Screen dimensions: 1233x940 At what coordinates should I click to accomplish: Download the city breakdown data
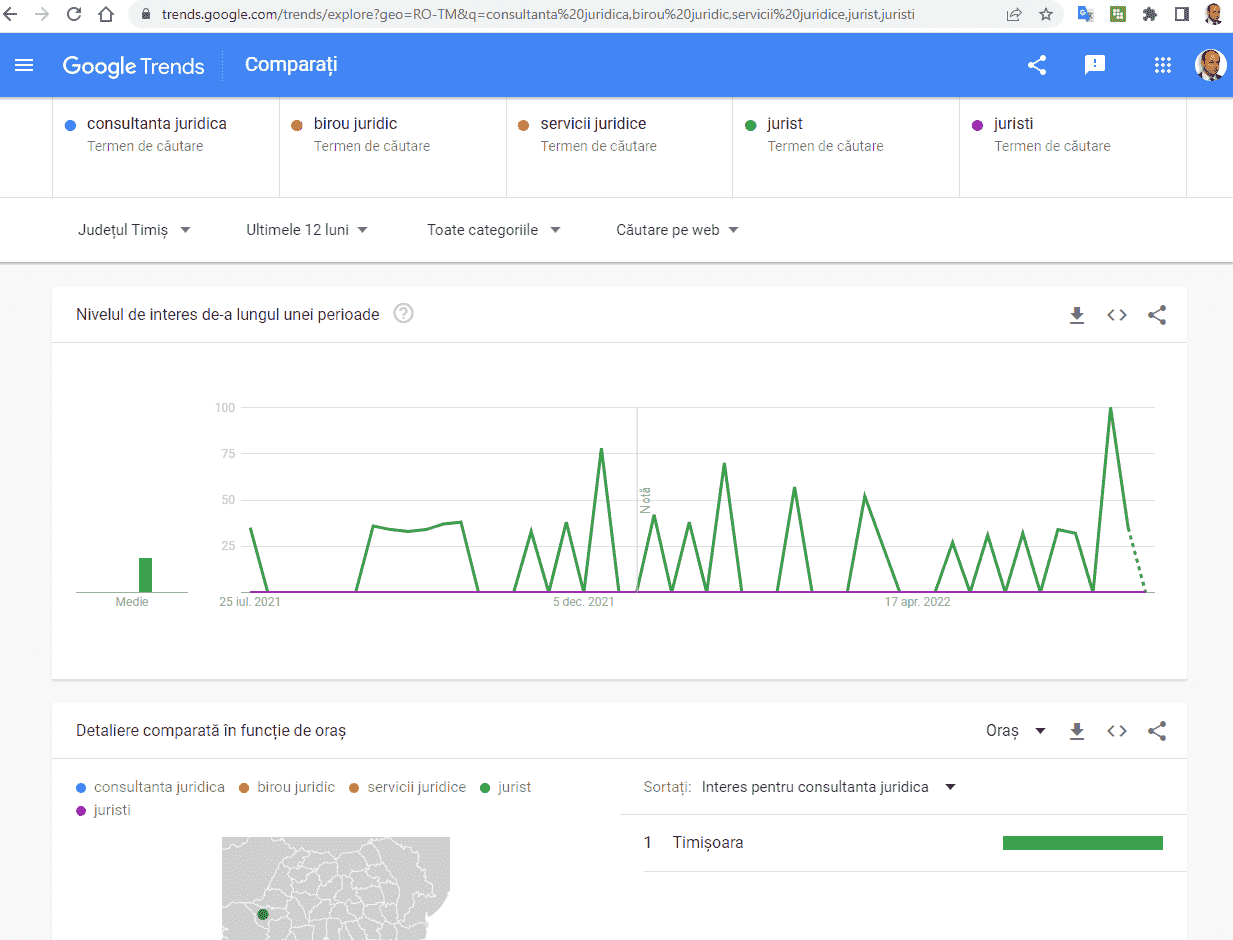[1077, 731]
